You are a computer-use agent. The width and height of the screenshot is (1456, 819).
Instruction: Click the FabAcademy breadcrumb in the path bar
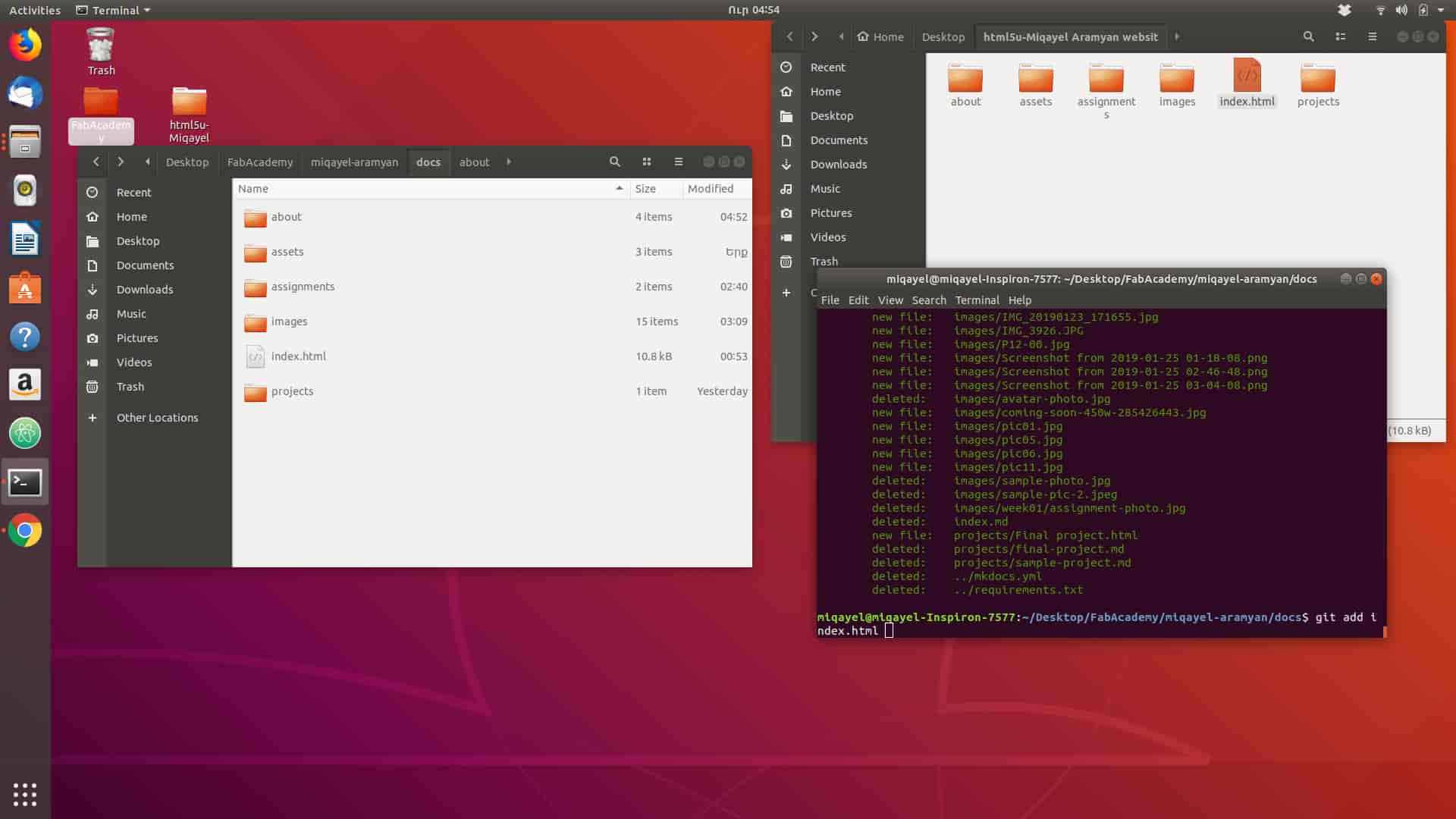(259, 162)
